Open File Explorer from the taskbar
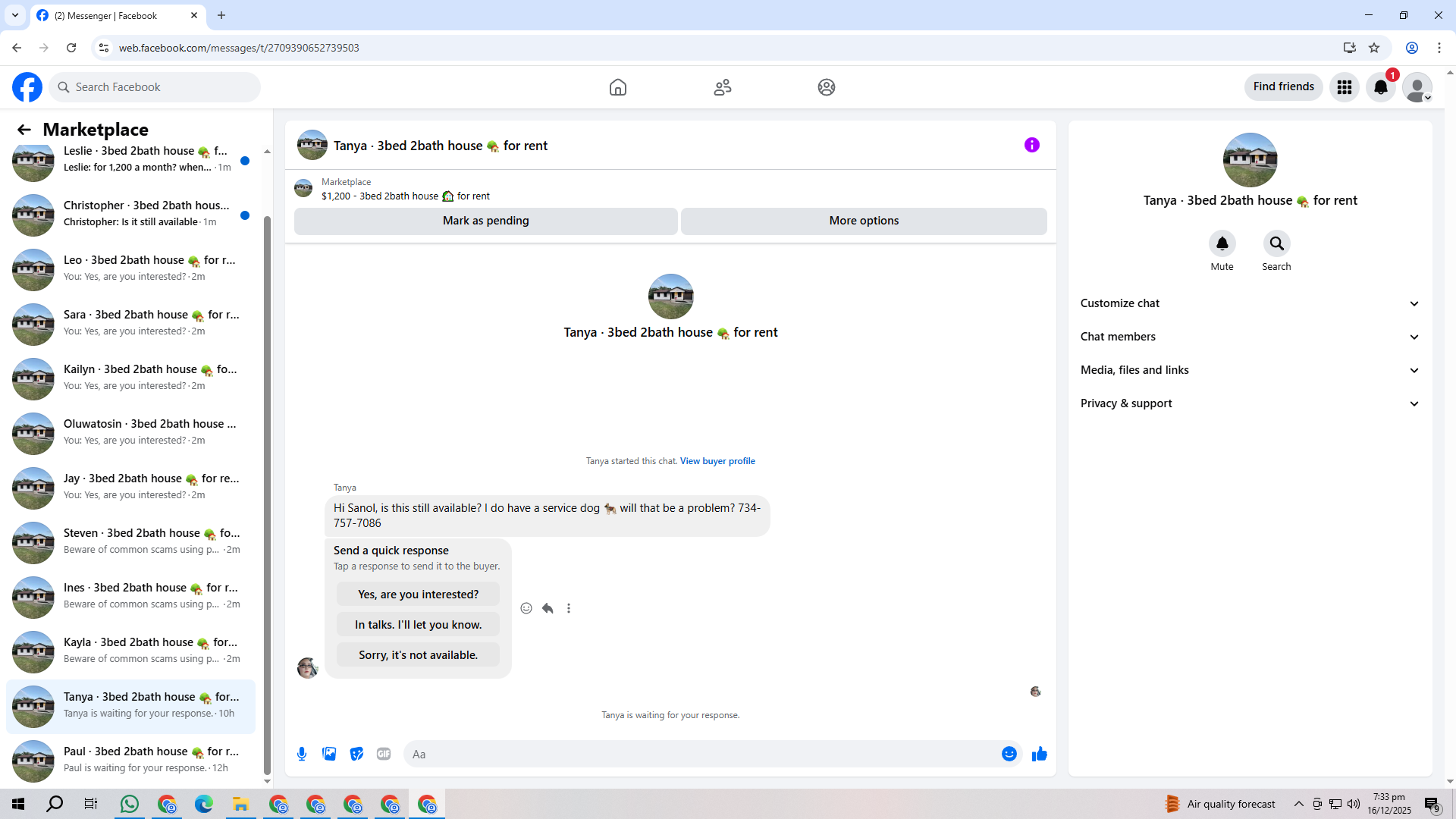Image resolution: width=1456 pixels, height=819 pixels. pos(241,804)
